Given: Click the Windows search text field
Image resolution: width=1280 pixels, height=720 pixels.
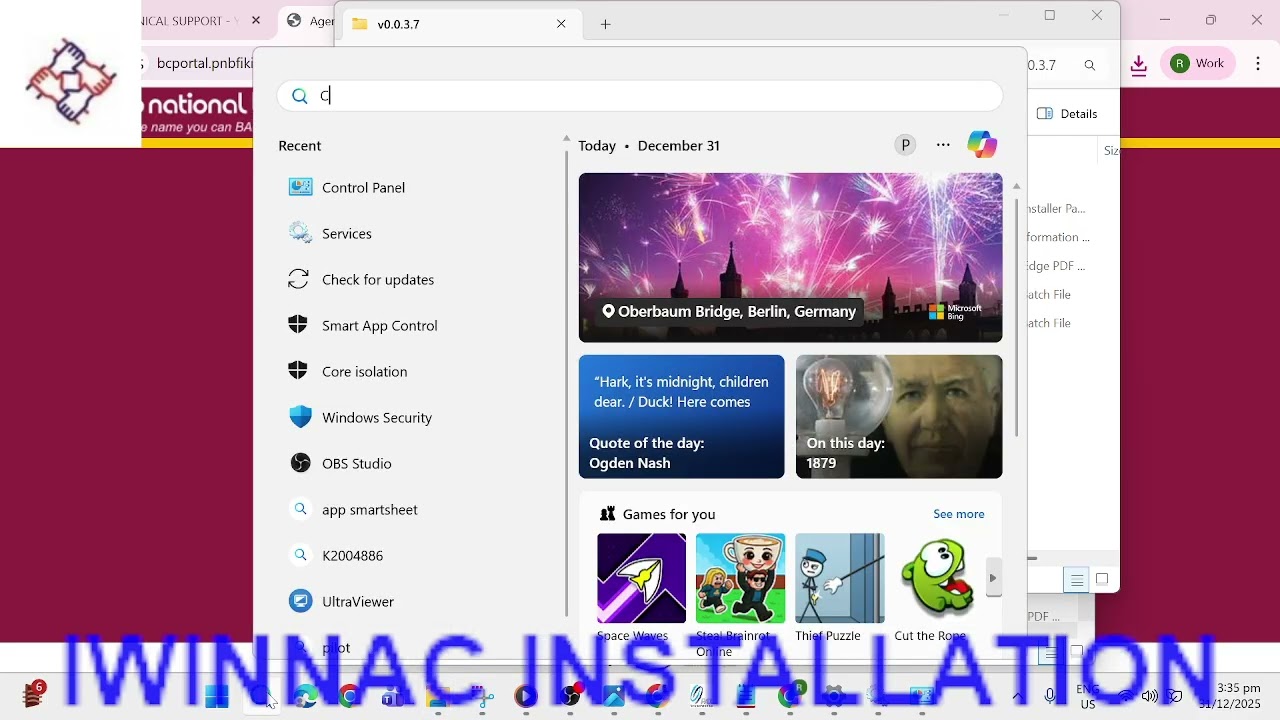Looking at the screenshot, I should pos(640,96).
